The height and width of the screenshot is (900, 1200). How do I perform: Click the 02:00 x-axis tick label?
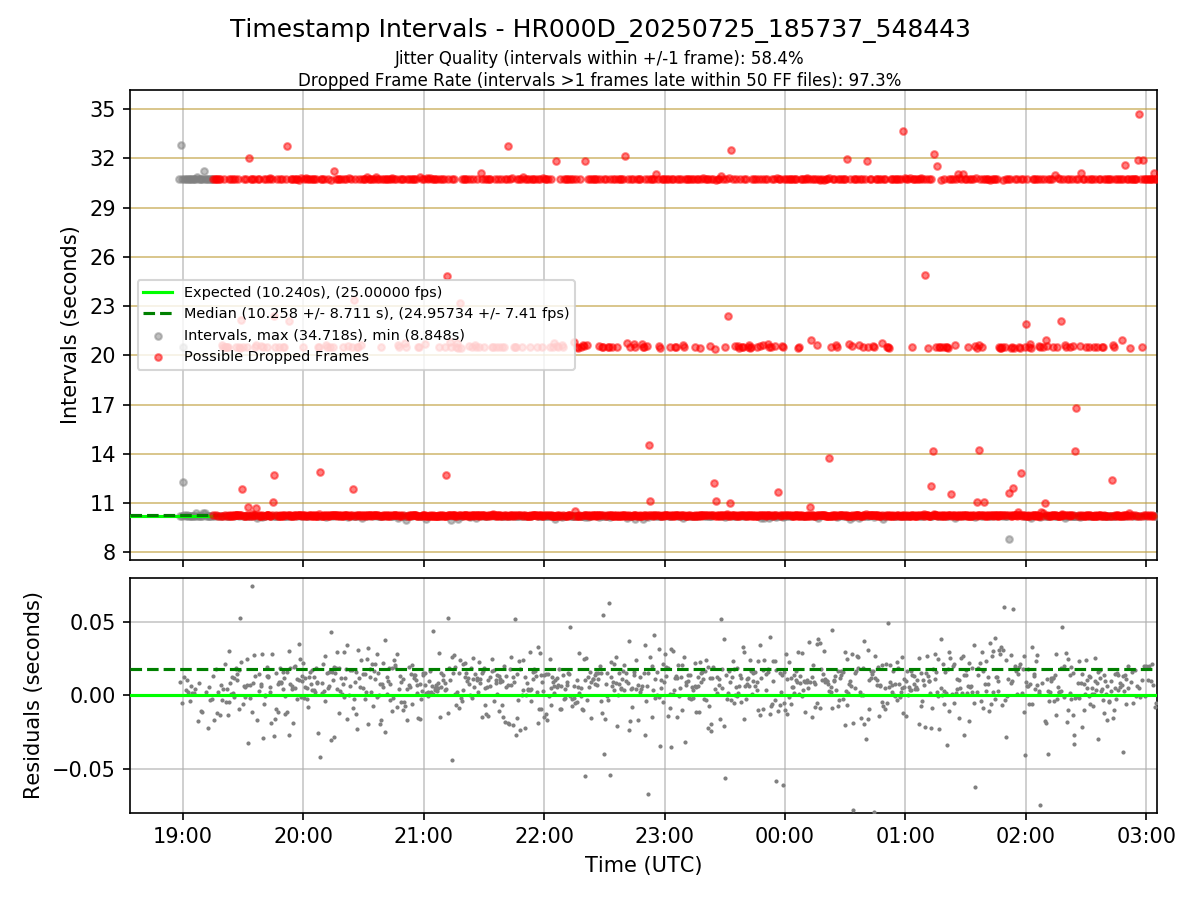coord(1026,835)
